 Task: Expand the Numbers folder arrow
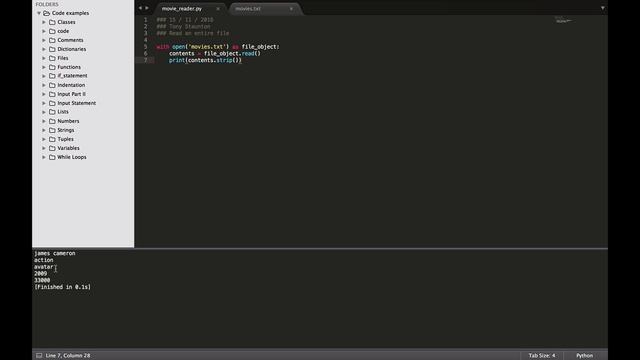pyautogui.click(x=44, y=121)
